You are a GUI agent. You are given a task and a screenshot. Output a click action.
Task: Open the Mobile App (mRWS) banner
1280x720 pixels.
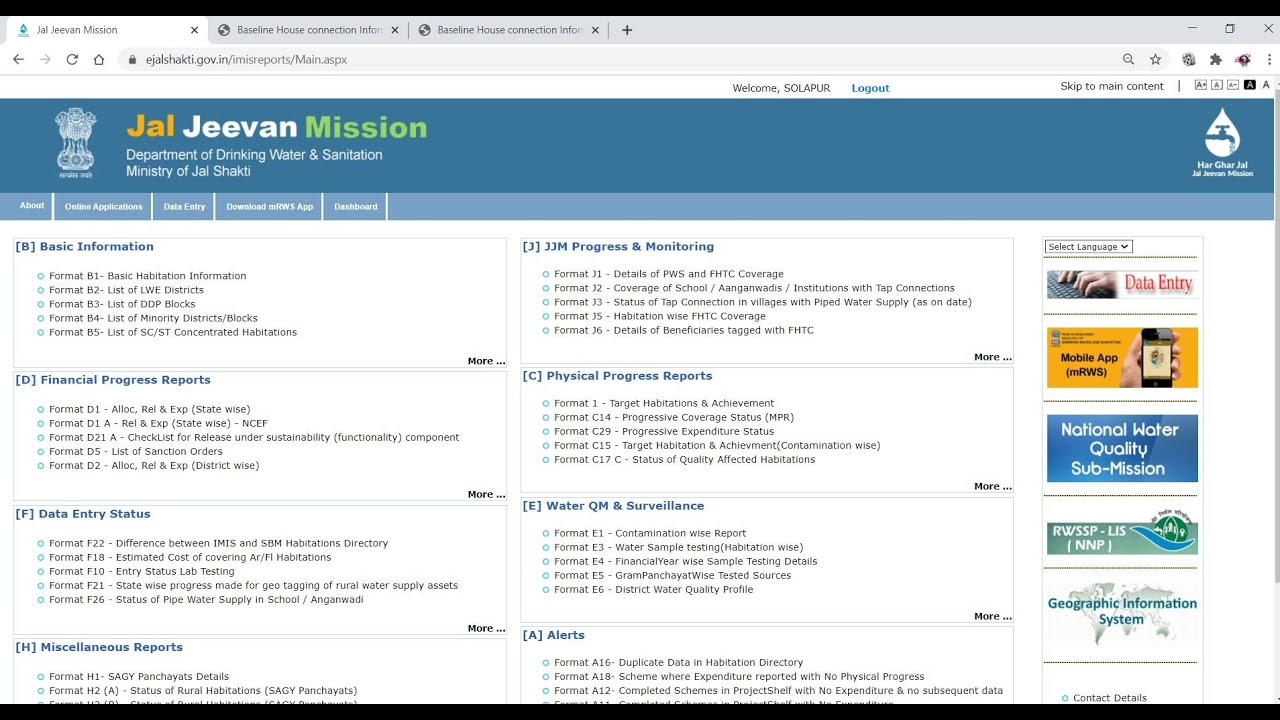coord(1122,357)
